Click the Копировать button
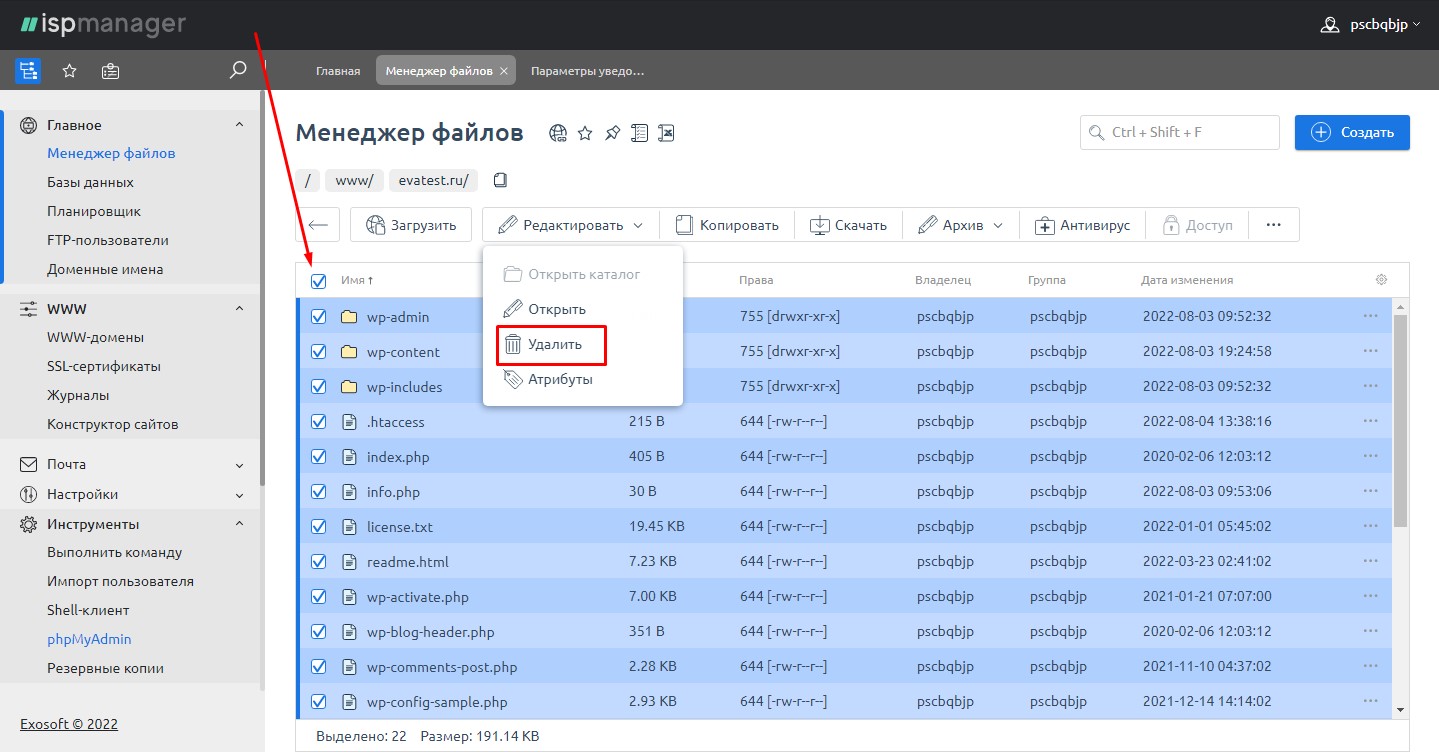The width and height of the screenshot is (1439, 752). pyautogui.click(x=726, y=225)
